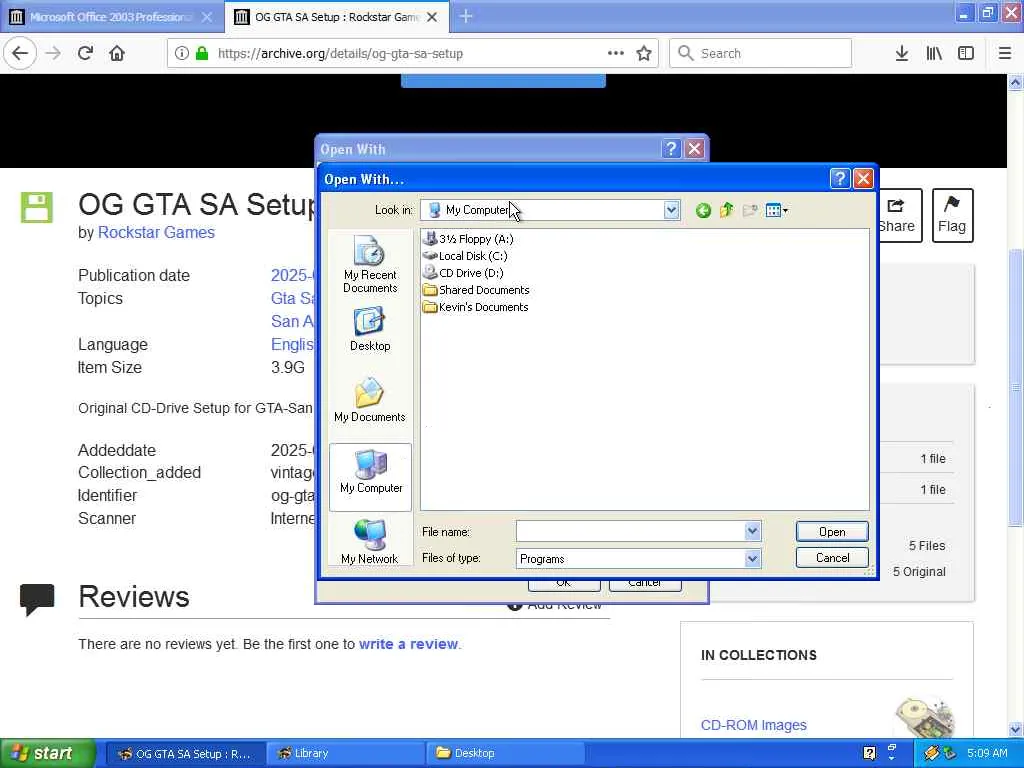Image resolution: width=1024 pixels, height=768 pixels.
Task: Toggle Firefox sidebar view
Action: [966, 54]
